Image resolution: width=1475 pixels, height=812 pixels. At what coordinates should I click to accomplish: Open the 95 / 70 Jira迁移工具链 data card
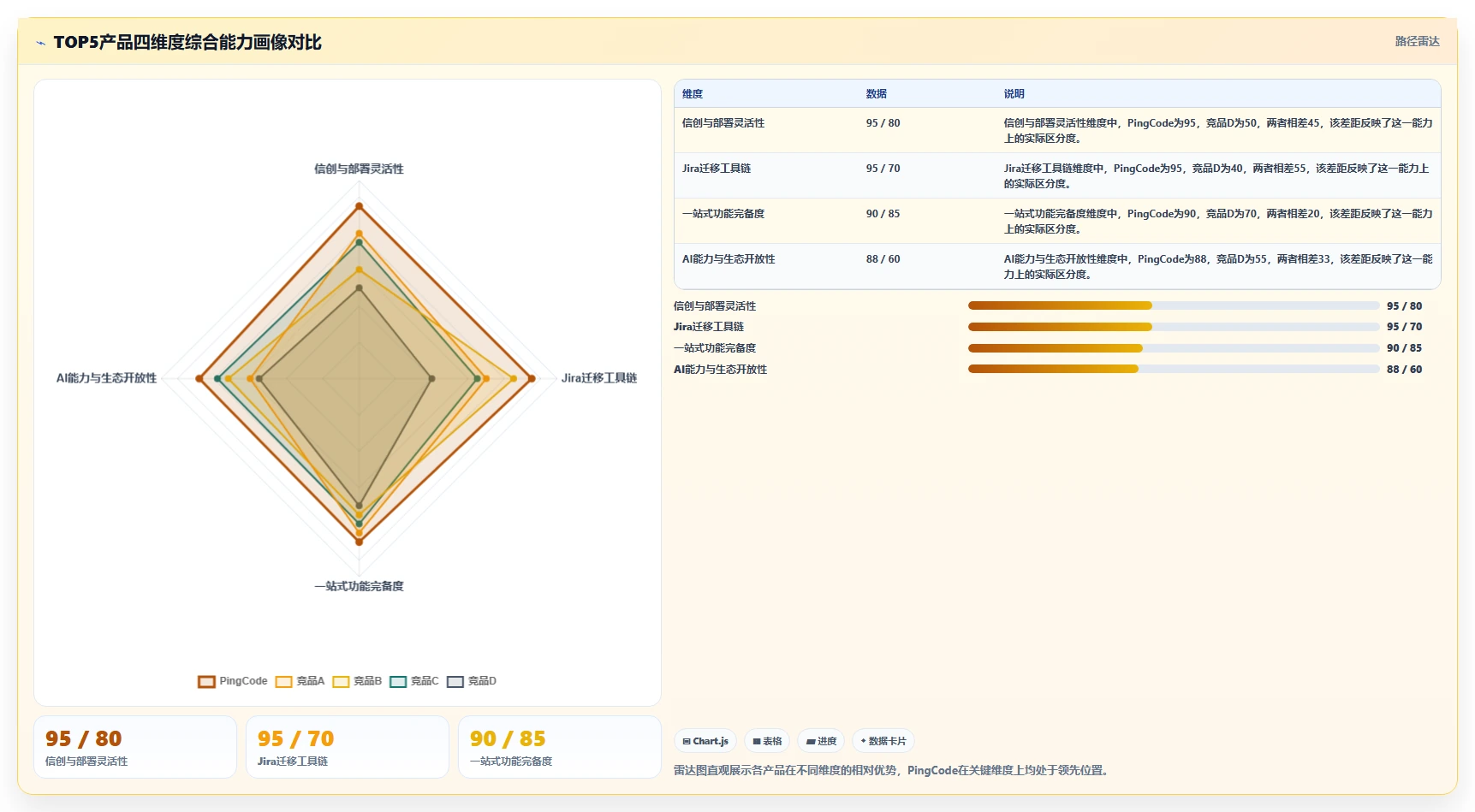pyautogui.click(x=348, y=747)
